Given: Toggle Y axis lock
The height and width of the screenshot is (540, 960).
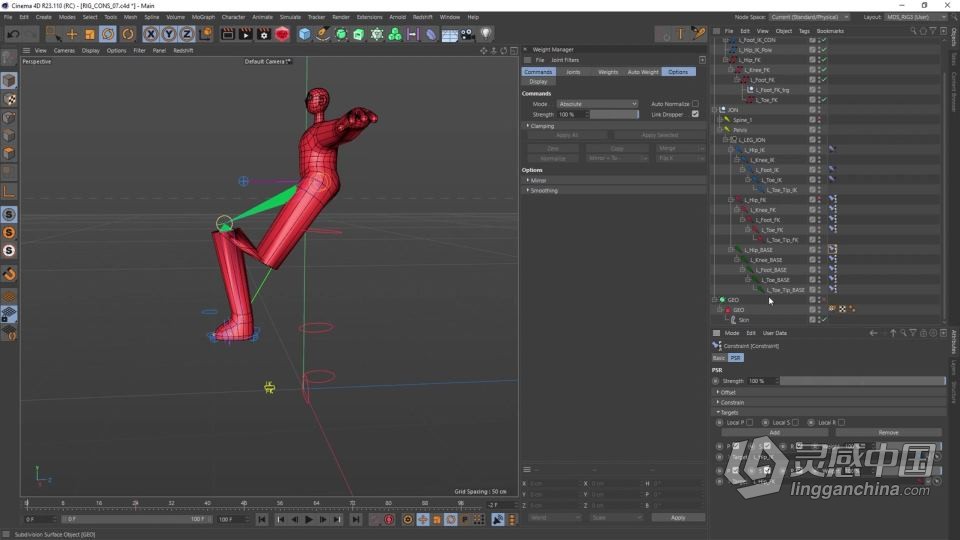Looking at the screenshot, I should (x=168, y=34).
